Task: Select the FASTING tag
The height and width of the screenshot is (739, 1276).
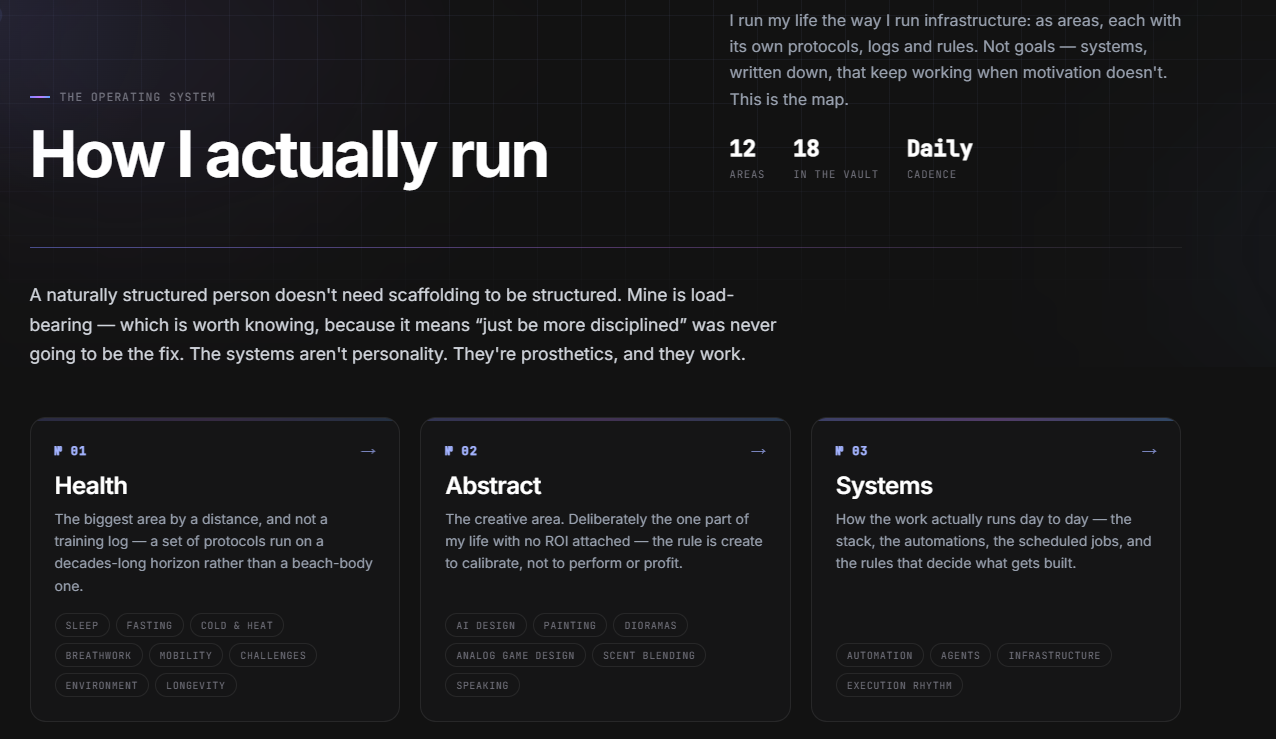Action: click(x=150, y=625)
